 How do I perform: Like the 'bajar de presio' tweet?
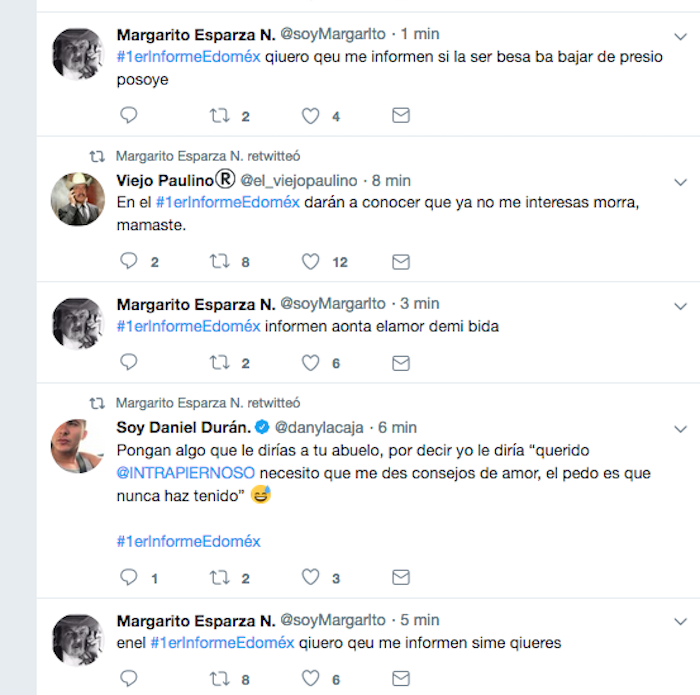coord(311,116)
